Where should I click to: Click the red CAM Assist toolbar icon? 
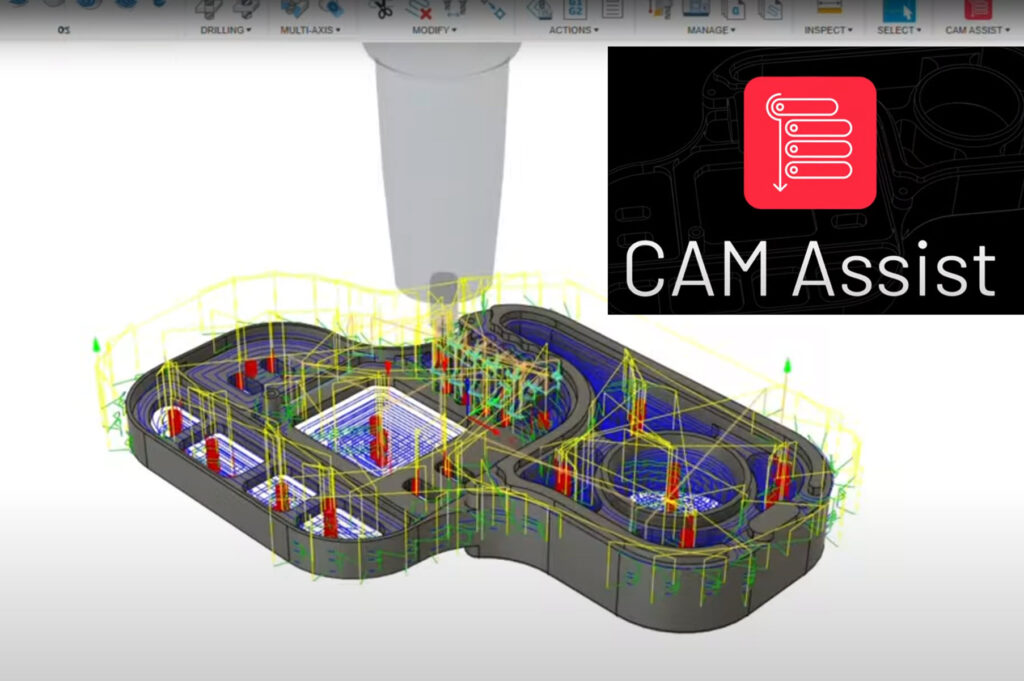tap(978, 9)
